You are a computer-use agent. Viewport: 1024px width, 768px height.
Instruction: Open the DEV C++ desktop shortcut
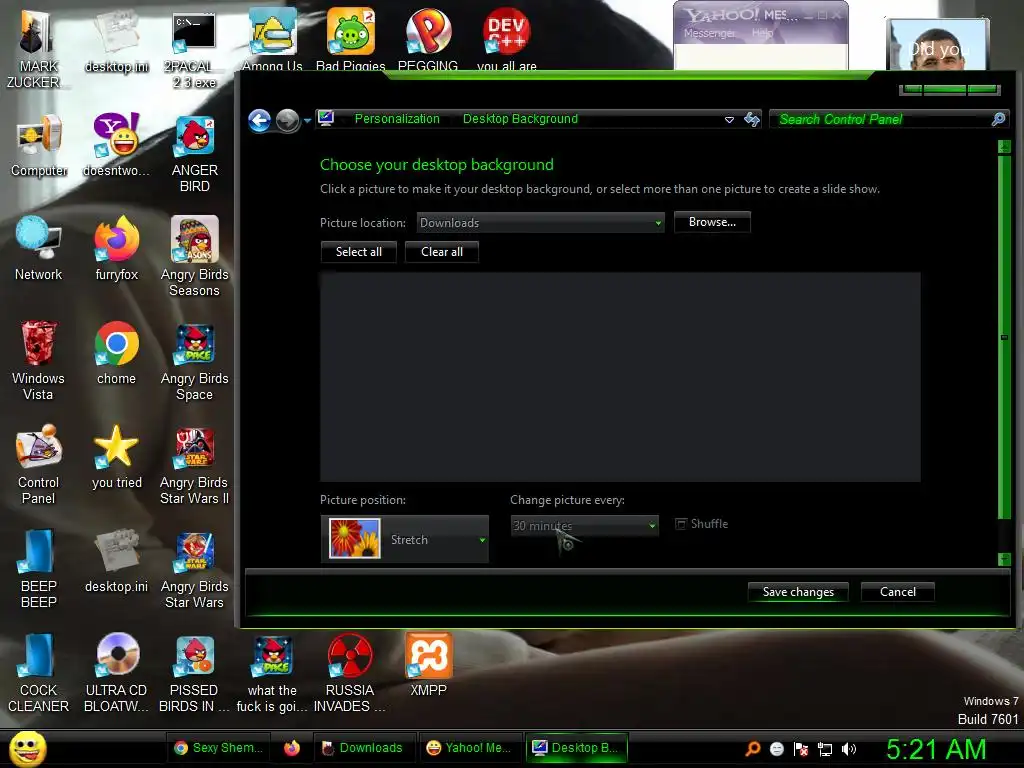(x=506, y=39)
